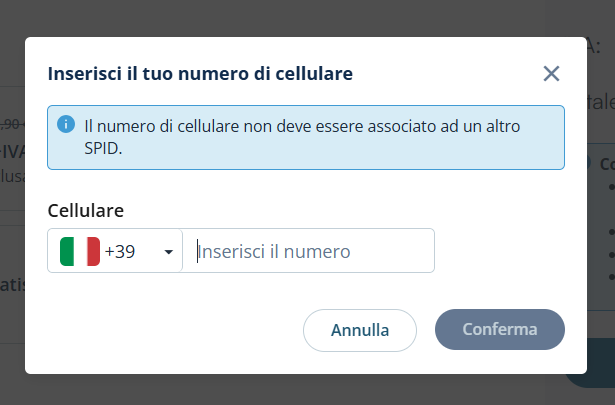Expand the country prefix dropdown arrow
This screenshot has height=405, width=615.
[168, 252]
